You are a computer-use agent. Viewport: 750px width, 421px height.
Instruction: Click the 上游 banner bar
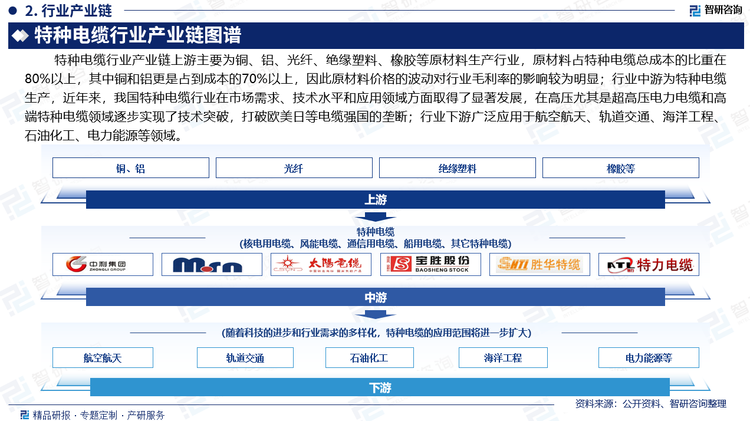(x=375, y=199)
